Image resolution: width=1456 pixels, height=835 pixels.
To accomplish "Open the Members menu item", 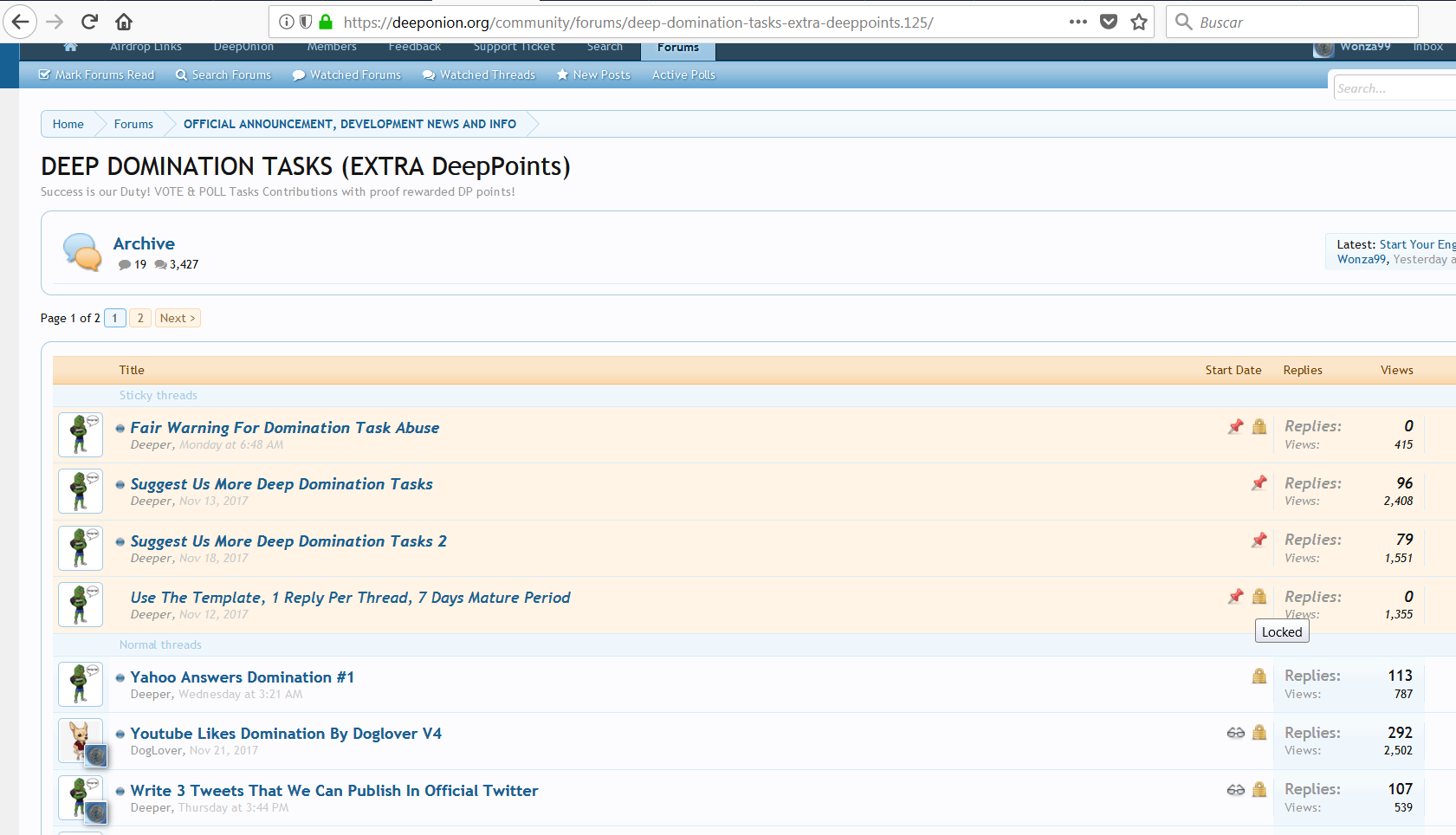I will [331, 47].
